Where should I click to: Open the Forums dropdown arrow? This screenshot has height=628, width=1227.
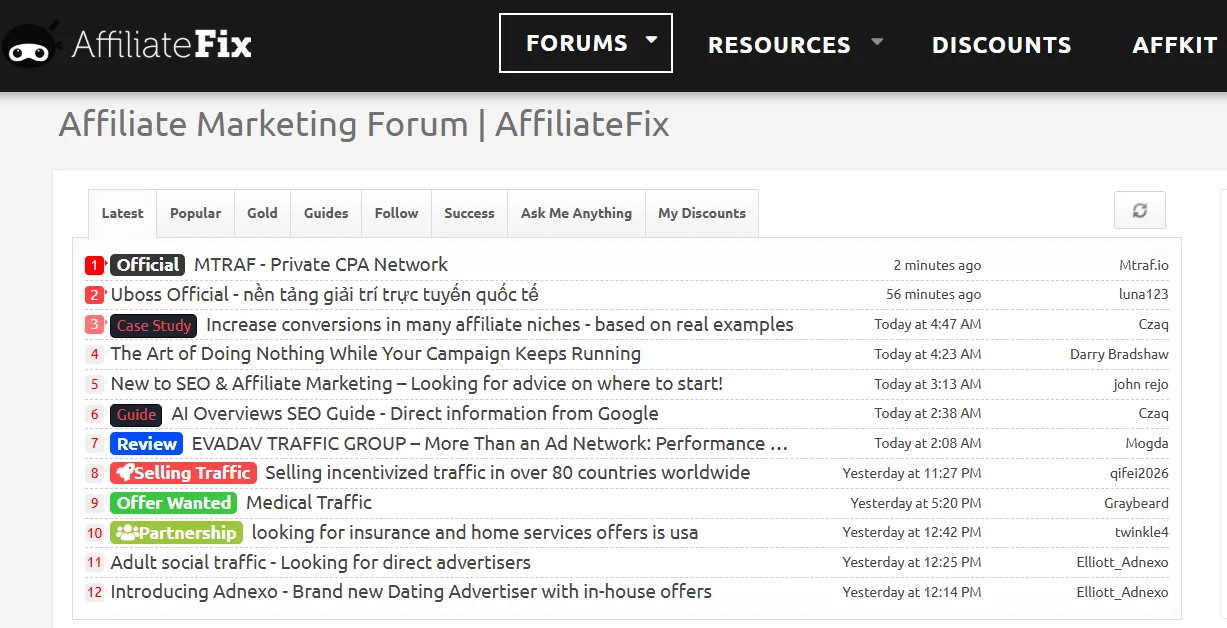click(652, 41)
